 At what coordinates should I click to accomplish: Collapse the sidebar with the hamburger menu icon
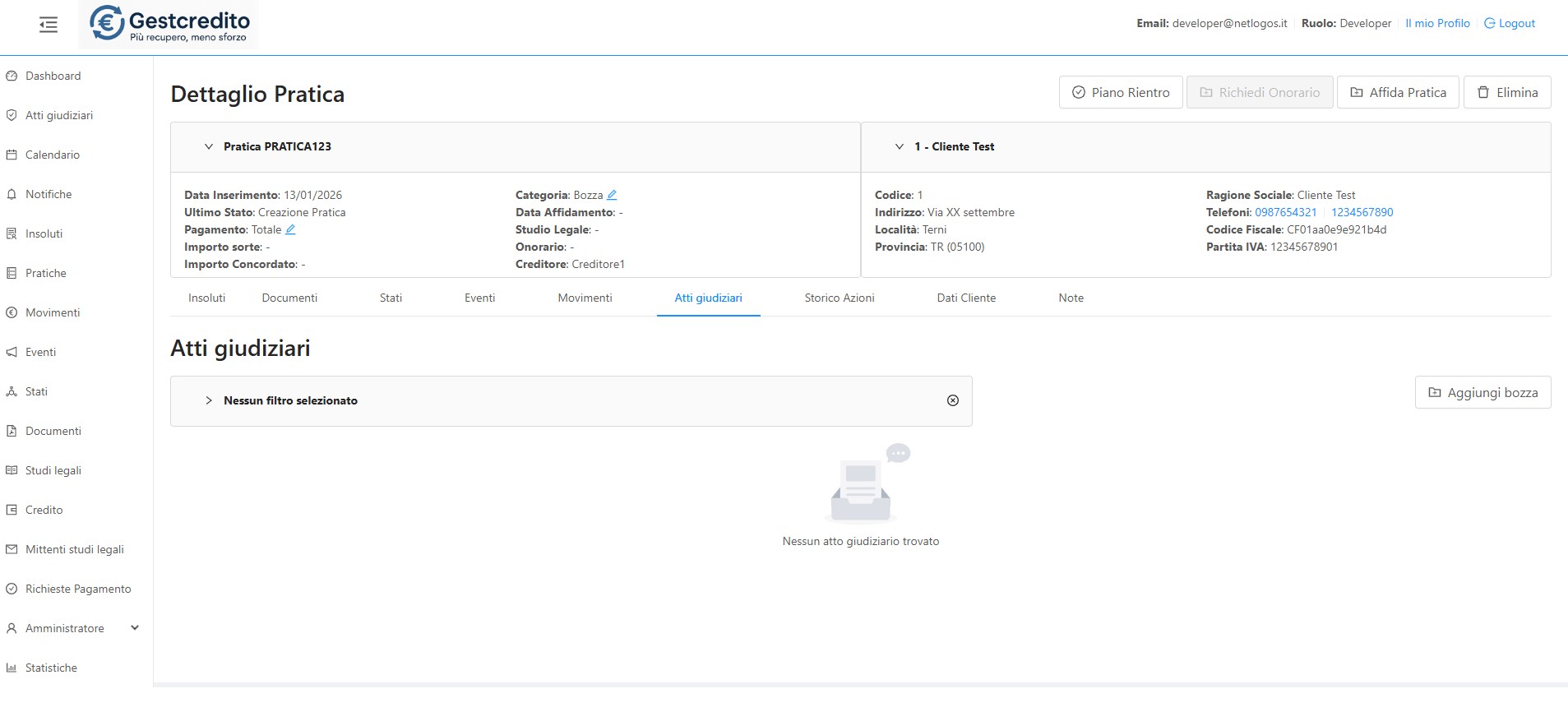tap(49, 25)
